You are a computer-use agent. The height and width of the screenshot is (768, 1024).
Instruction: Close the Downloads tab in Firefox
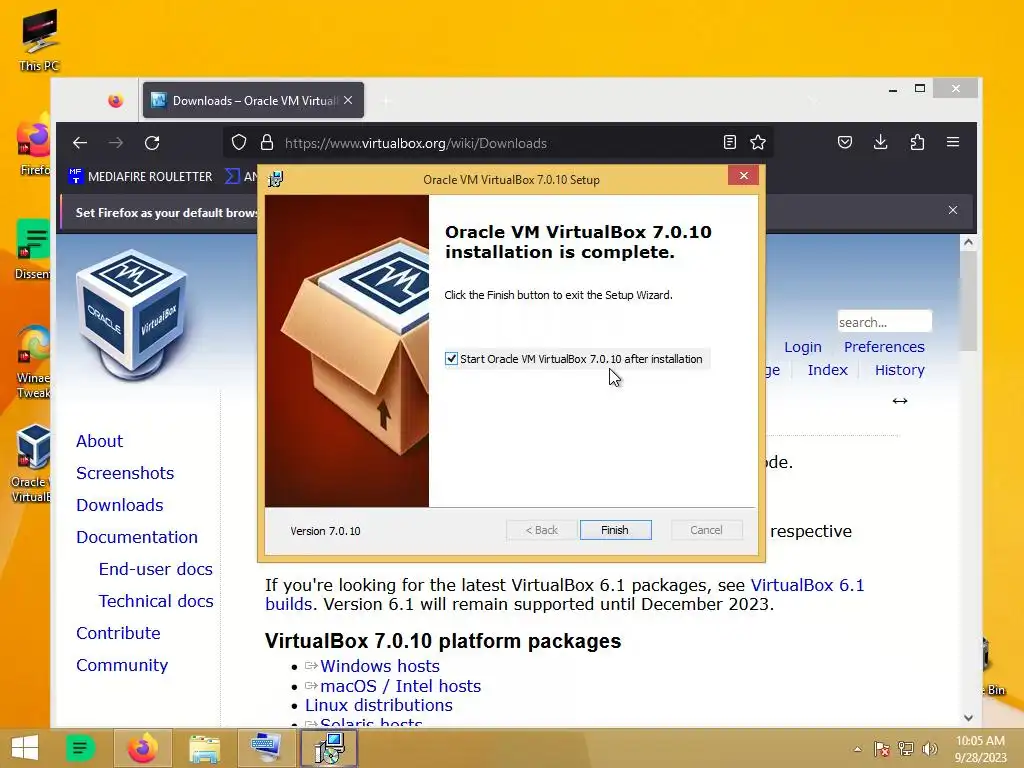point(348,101)
